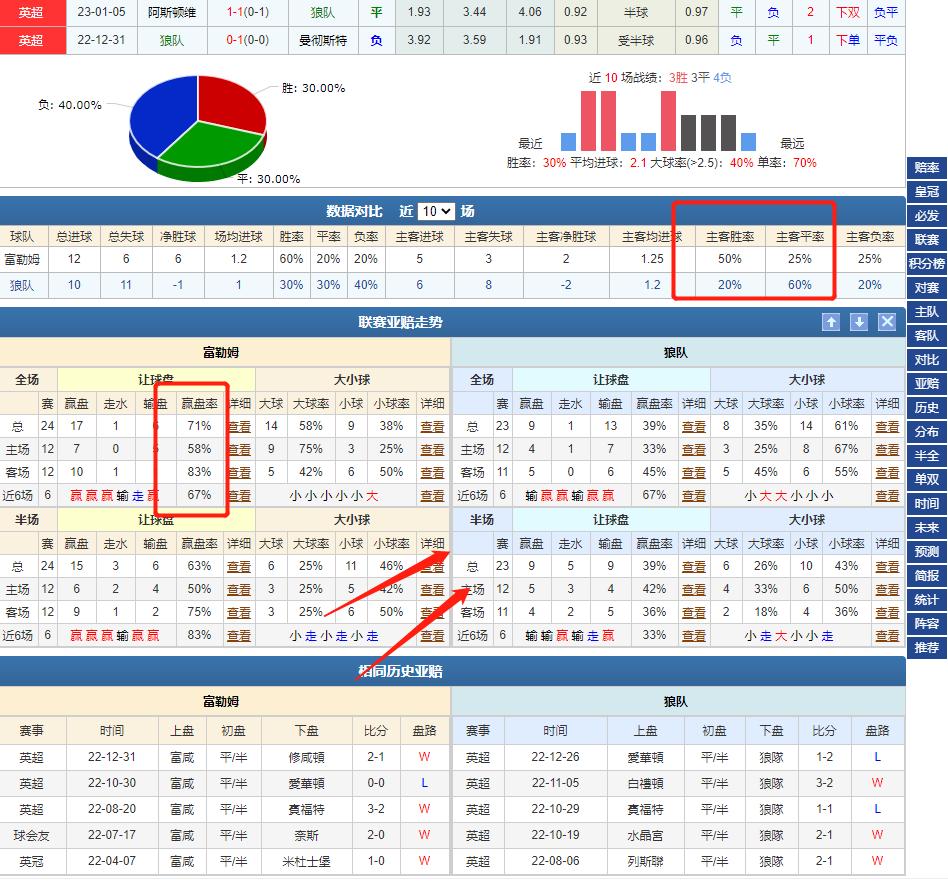The width and height of the screenshot is (948, 883).
Task: Click the 富勒姆 header in 联赛亚赔走势
Action: (221, 353)
